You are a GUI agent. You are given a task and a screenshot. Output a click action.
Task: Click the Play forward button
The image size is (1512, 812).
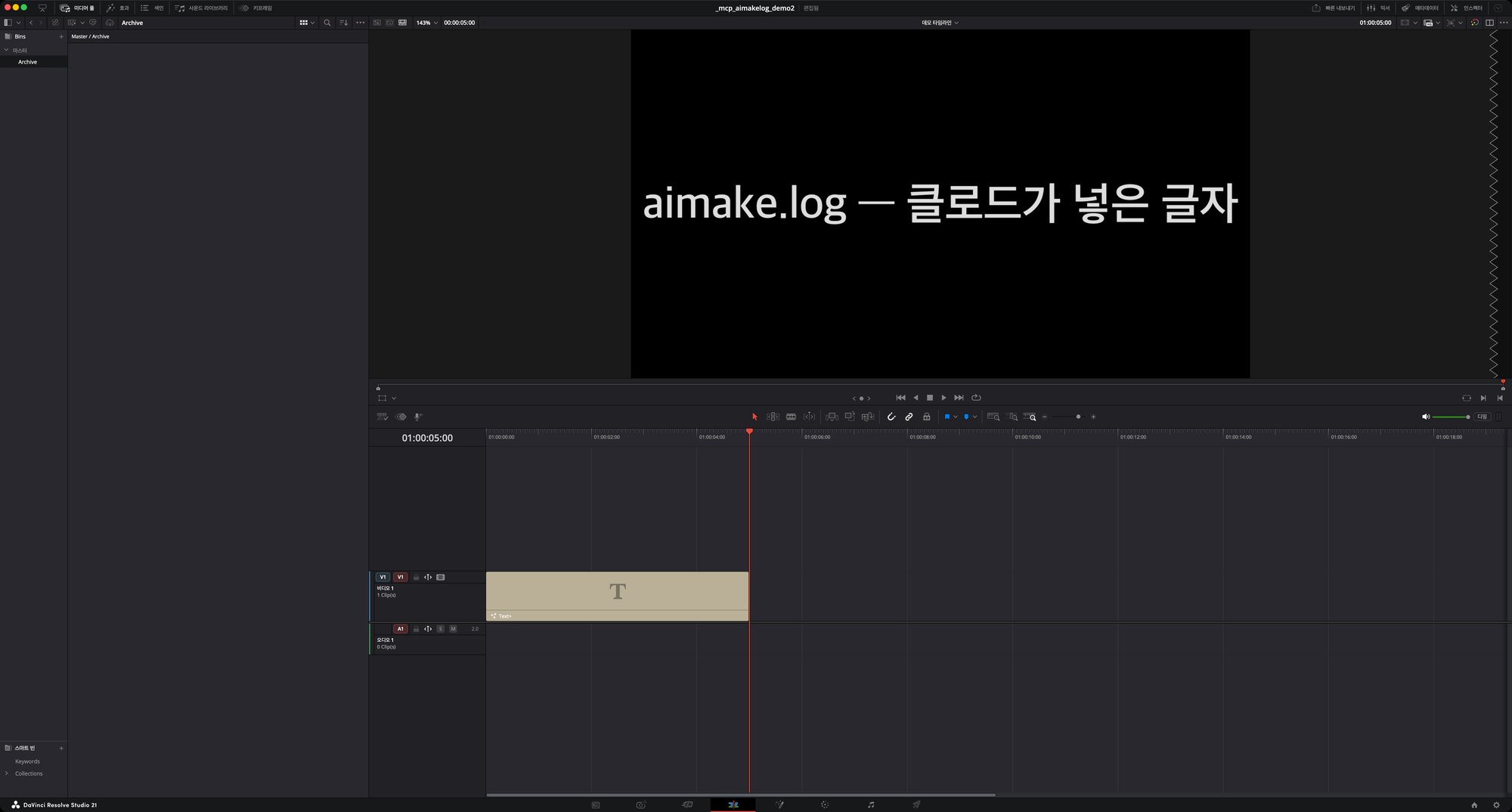click(x=943, y=398)
